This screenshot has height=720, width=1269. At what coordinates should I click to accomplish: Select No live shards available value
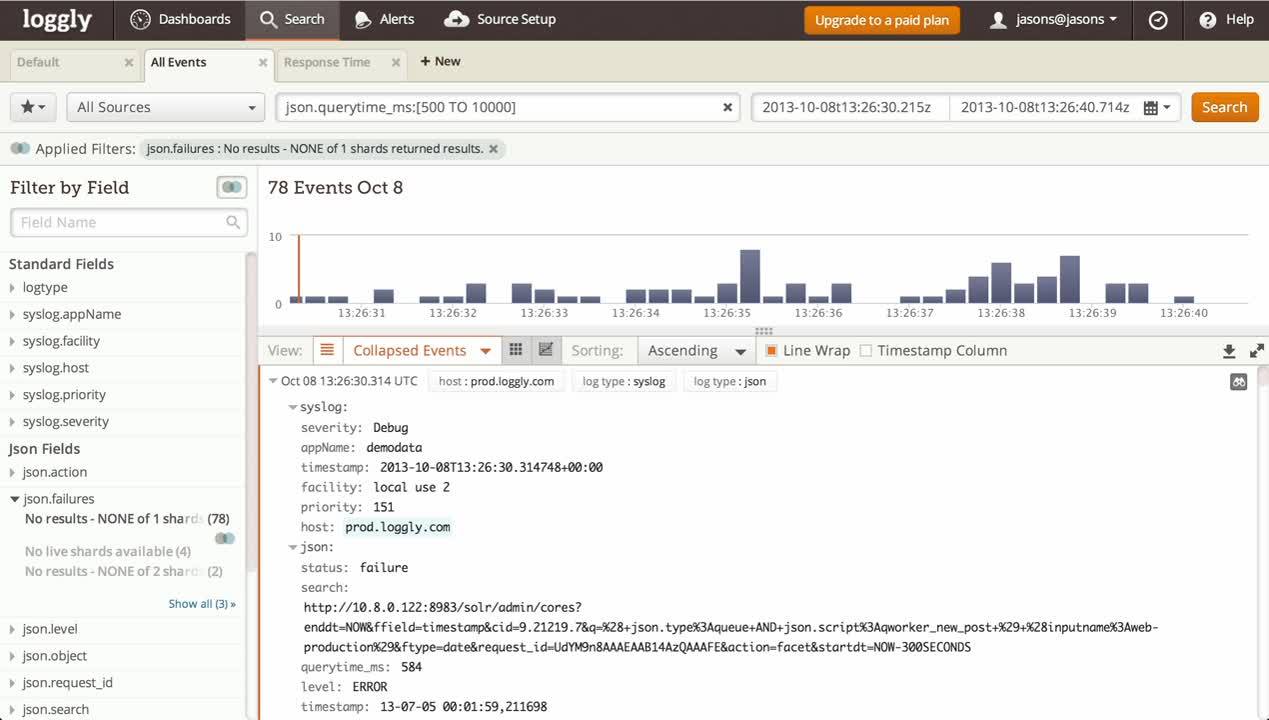[x=108, y=551]
